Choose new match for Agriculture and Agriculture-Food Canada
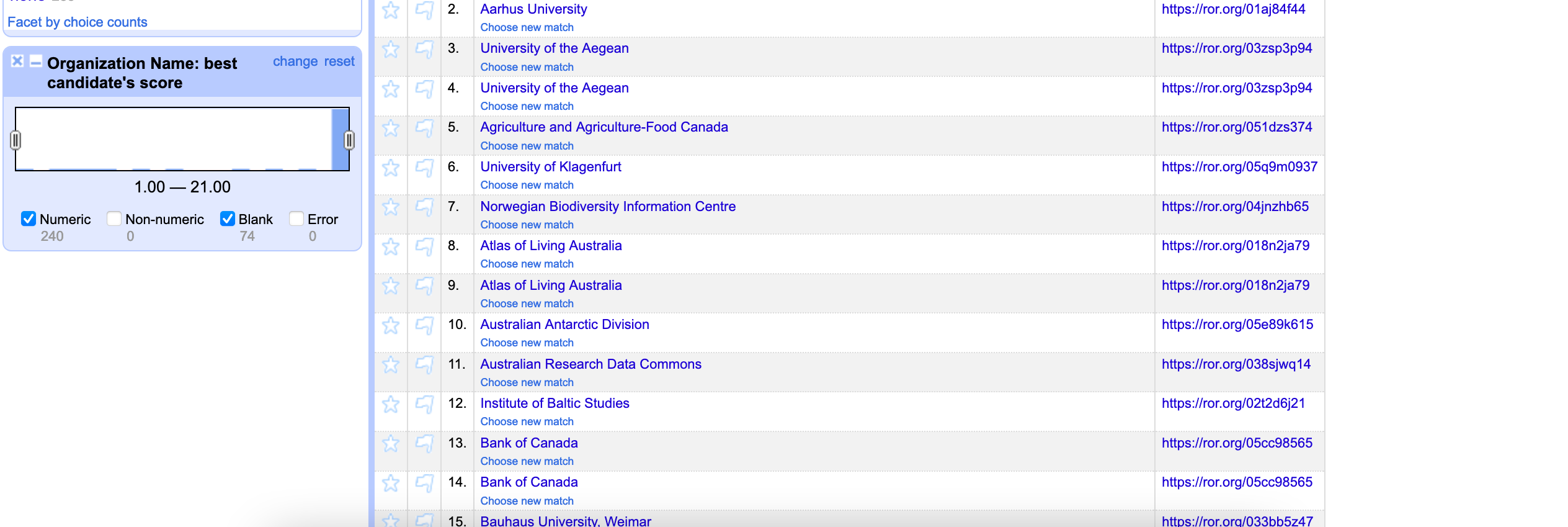The height and width of the screenshot is (527, 1568). 527,146
